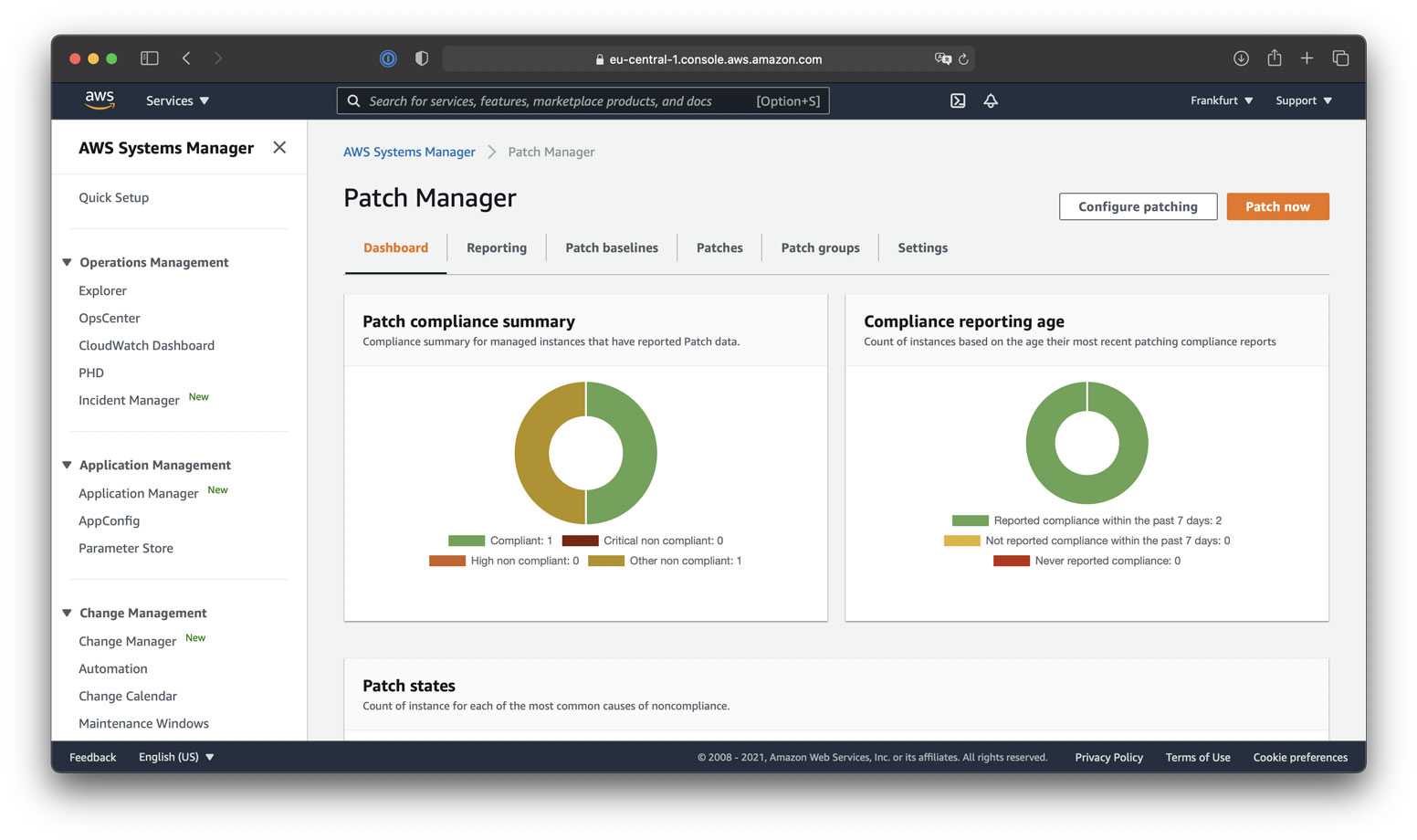Open the notifications bell icon
This screenshot has width=1417, height=840.
point(991,100)
